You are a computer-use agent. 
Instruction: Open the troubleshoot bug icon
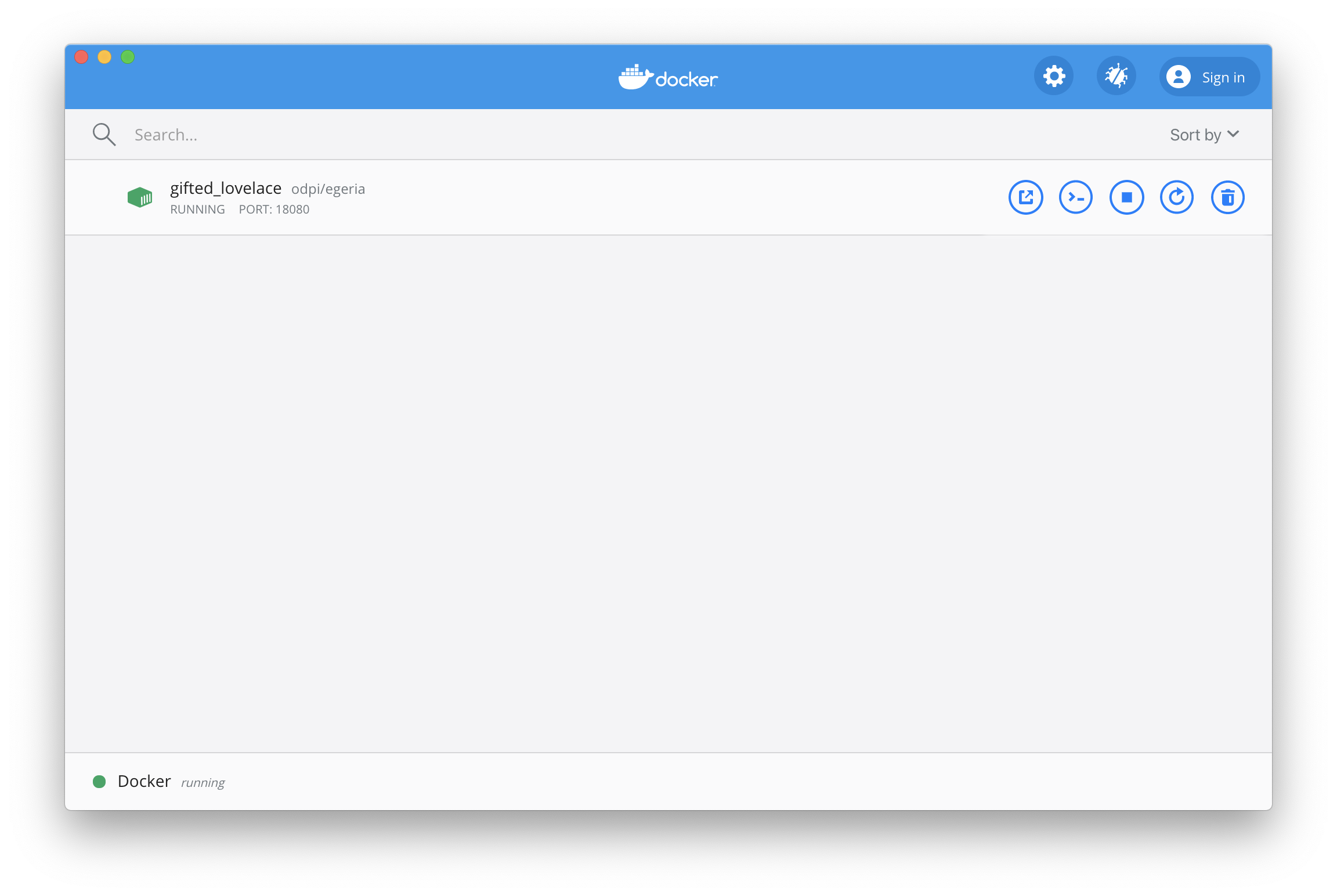pyautogui.click(x=1116, y=76)
